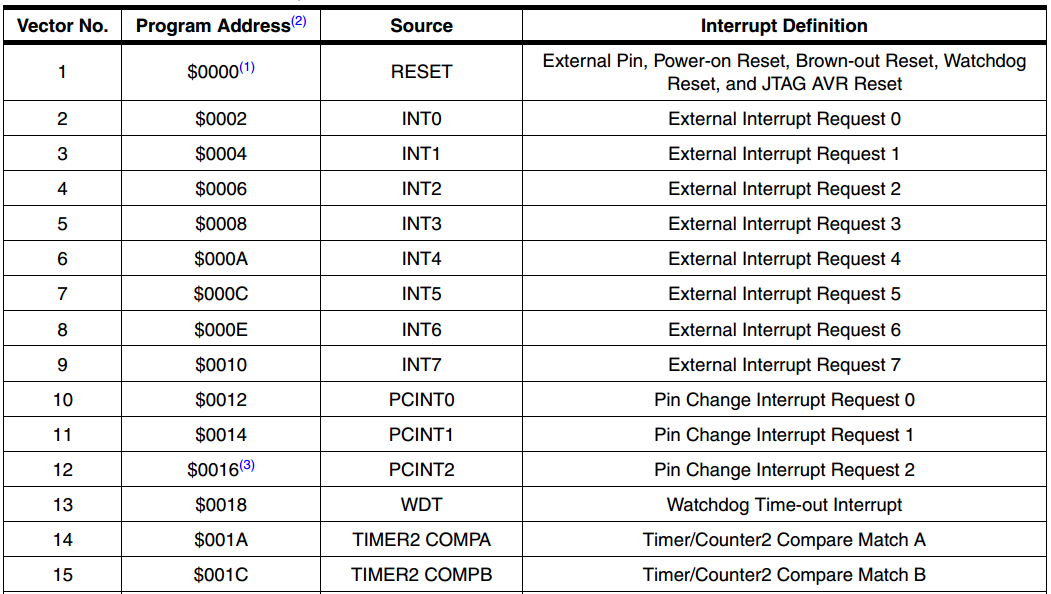The image size is (1051, 594).
Task: Click the $0010 program address
Action: [221, 365]
